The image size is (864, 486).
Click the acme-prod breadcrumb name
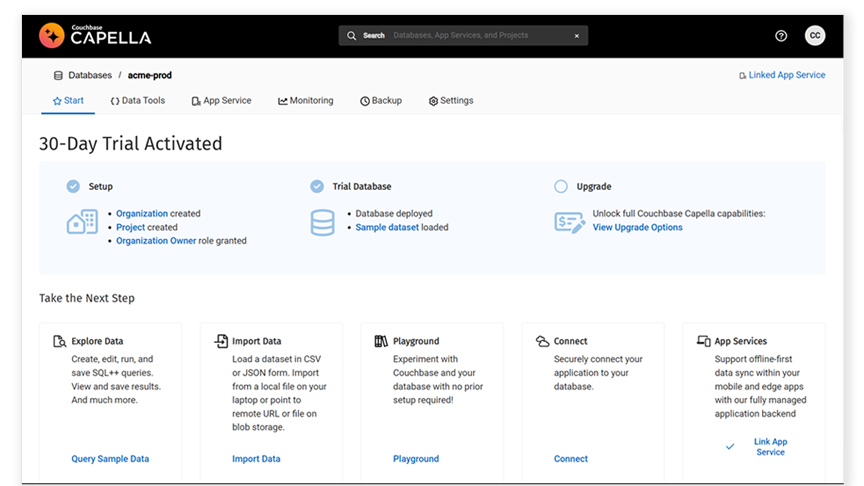point(149,75)
